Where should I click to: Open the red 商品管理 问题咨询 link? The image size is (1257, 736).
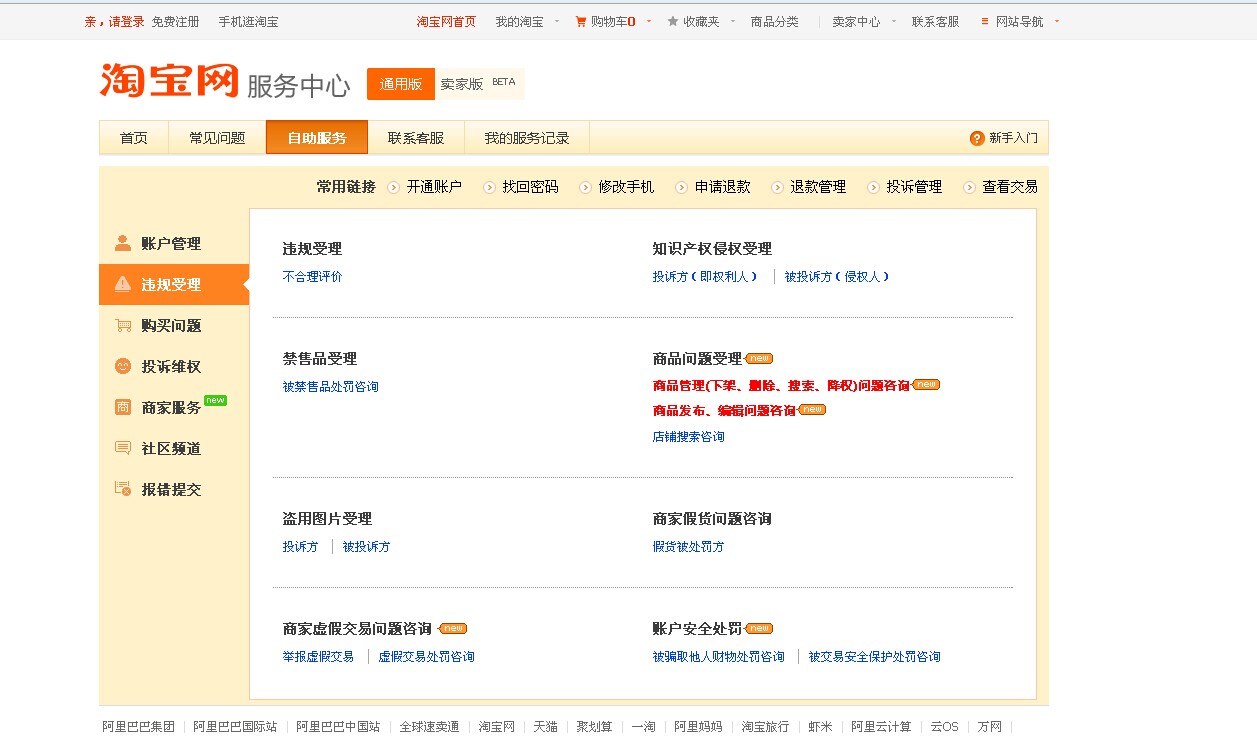click(x=782, y=385)
